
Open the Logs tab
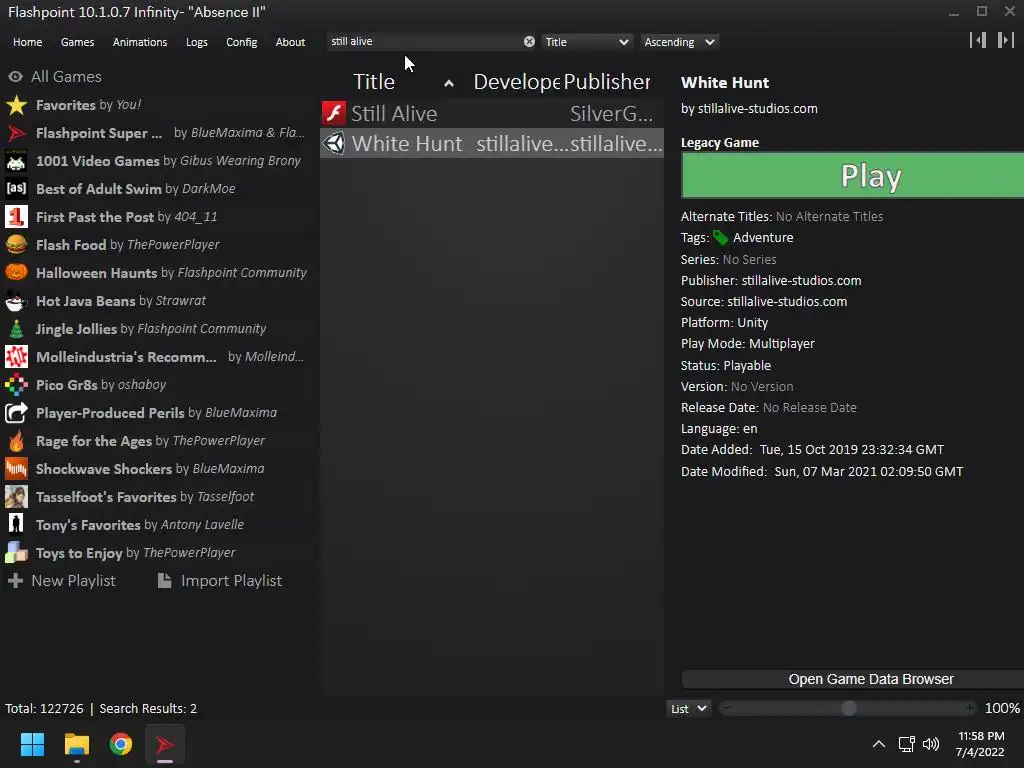pos(197,42)
